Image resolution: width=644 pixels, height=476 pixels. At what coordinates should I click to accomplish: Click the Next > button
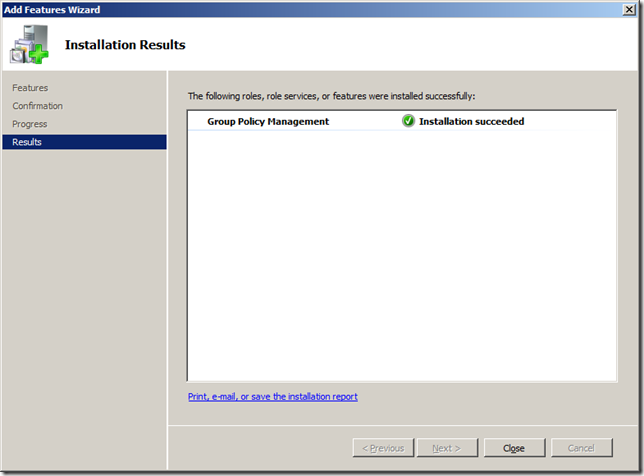pos(446,448)
